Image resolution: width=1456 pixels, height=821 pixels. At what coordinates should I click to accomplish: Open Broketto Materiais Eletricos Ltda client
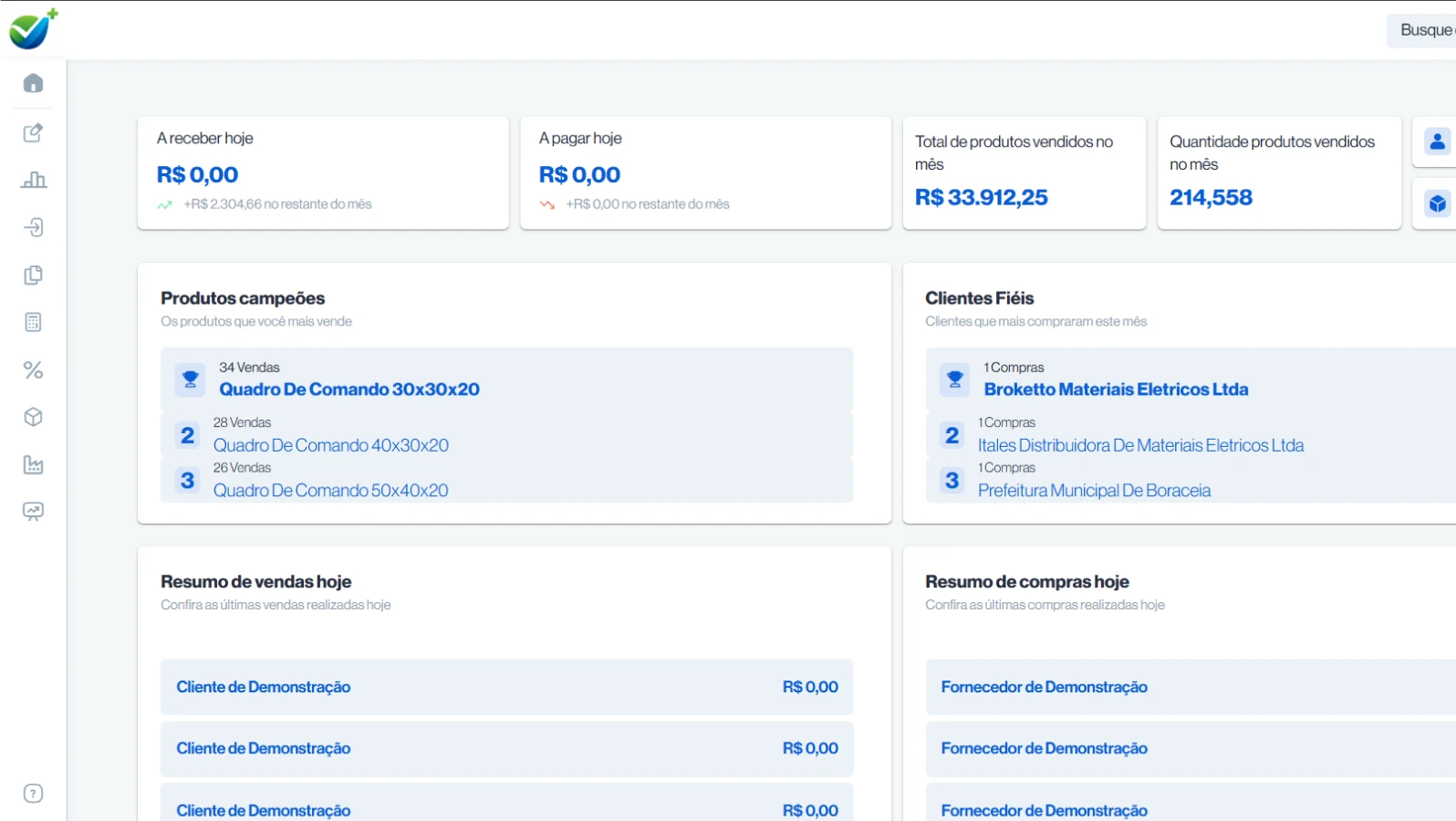click(1116, 390)
